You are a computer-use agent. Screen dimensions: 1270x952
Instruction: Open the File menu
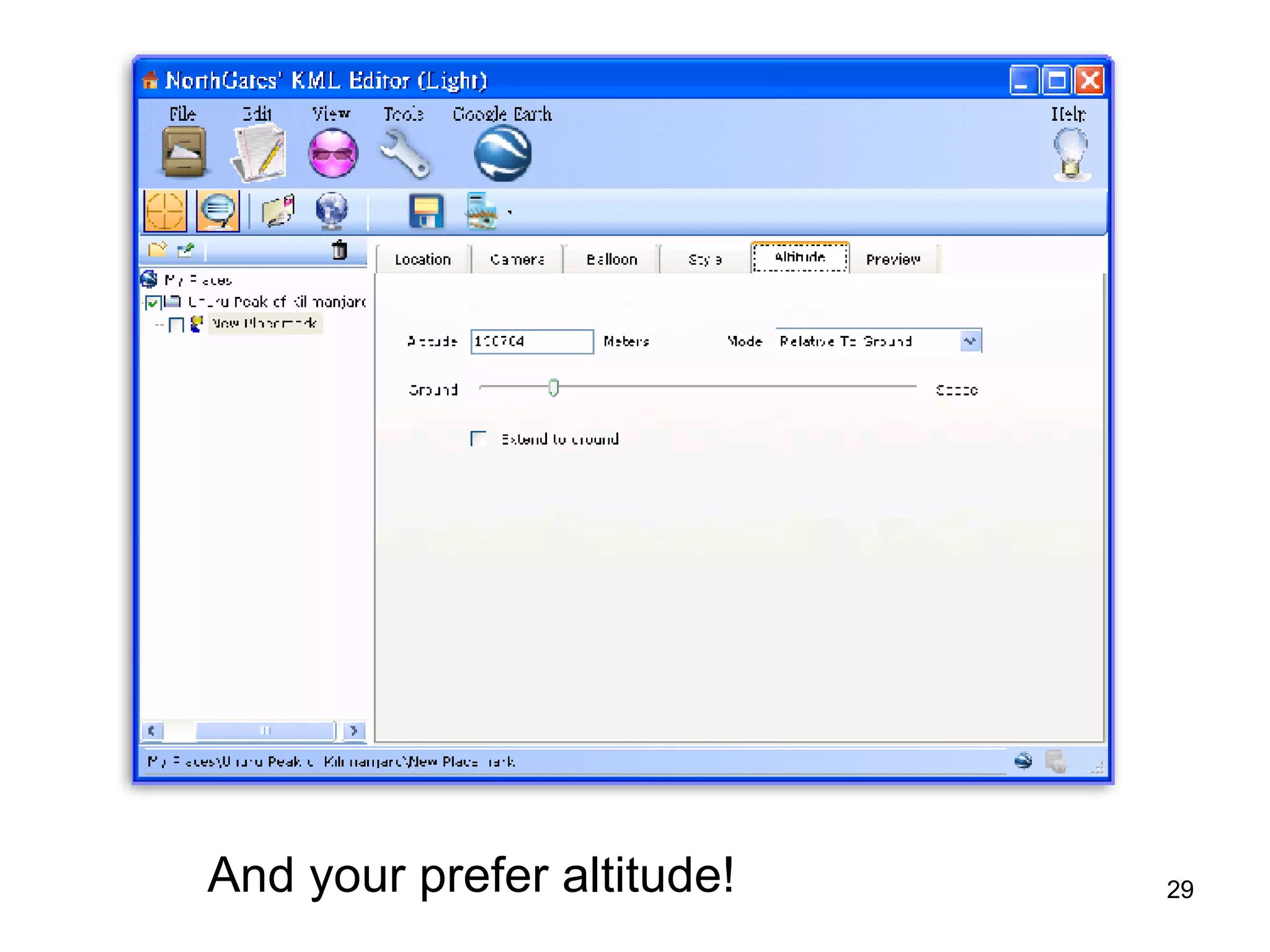[182, 114]
